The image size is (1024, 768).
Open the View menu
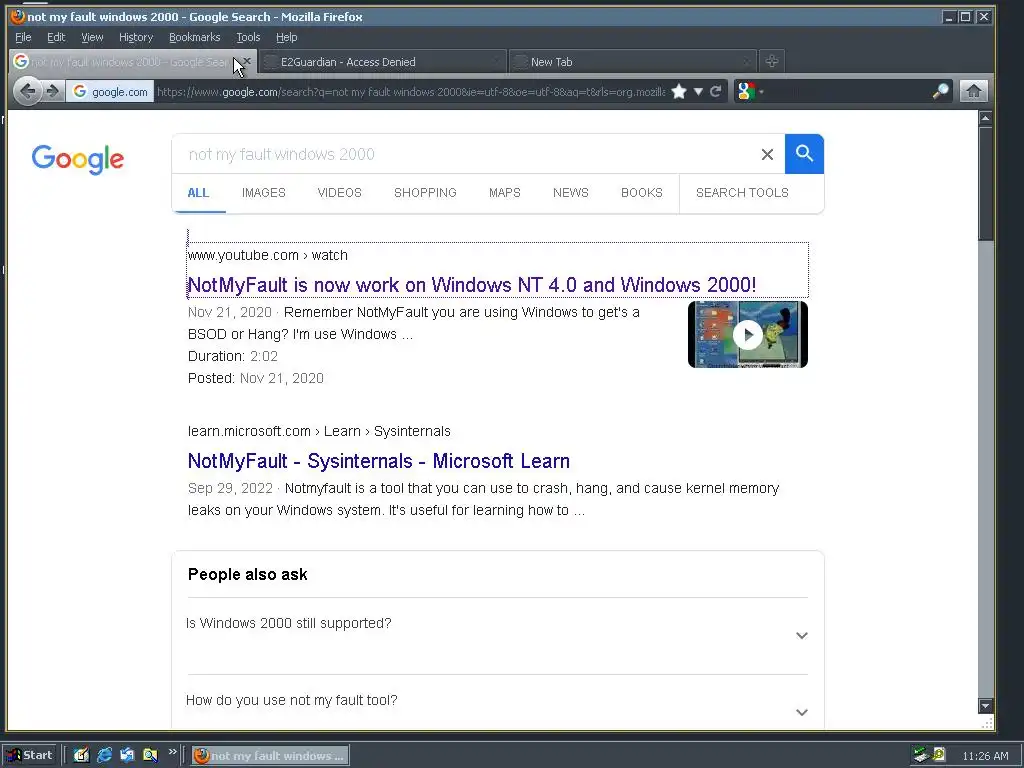point(92,37)
